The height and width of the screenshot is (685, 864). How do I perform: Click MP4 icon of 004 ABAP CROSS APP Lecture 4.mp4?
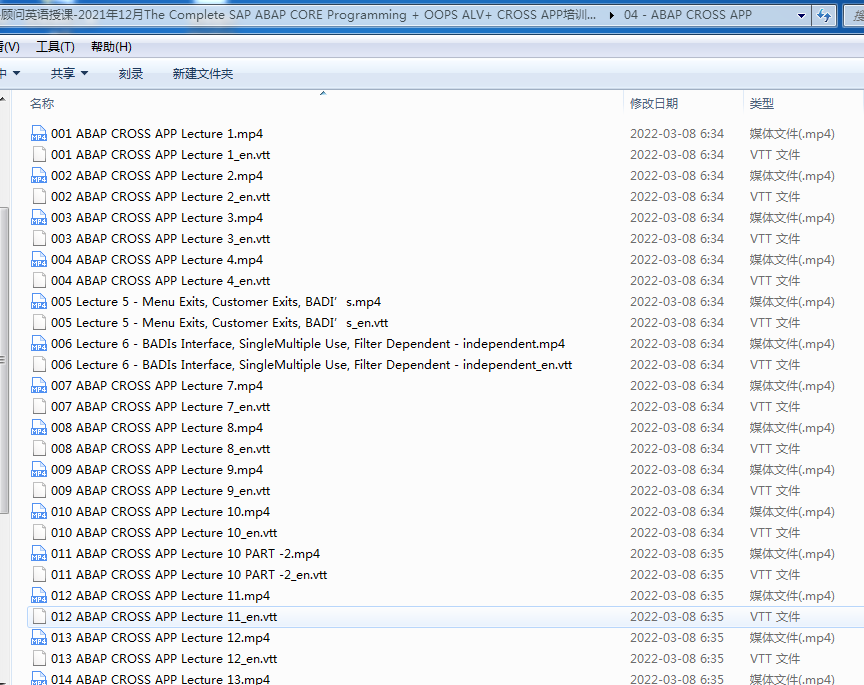[39, 260]
